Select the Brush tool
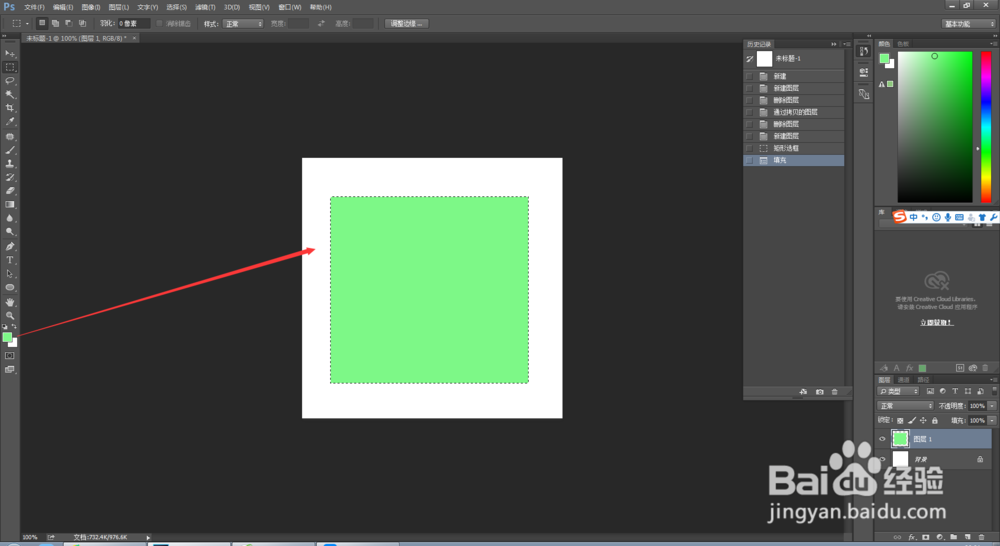Image resolution: width=1000 pixels, height=546 pixels. tap(10, 151)
